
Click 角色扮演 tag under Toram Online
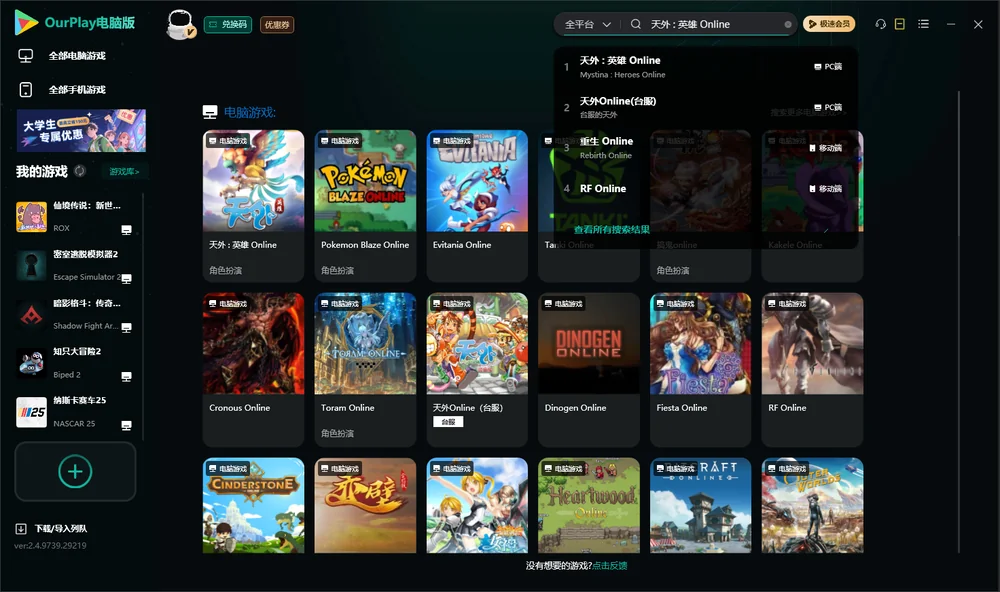pos(337,434)
